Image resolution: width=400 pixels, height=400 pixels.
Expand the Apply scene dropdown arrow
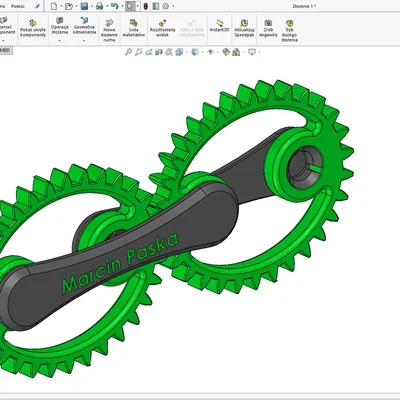tap(243, 52)
